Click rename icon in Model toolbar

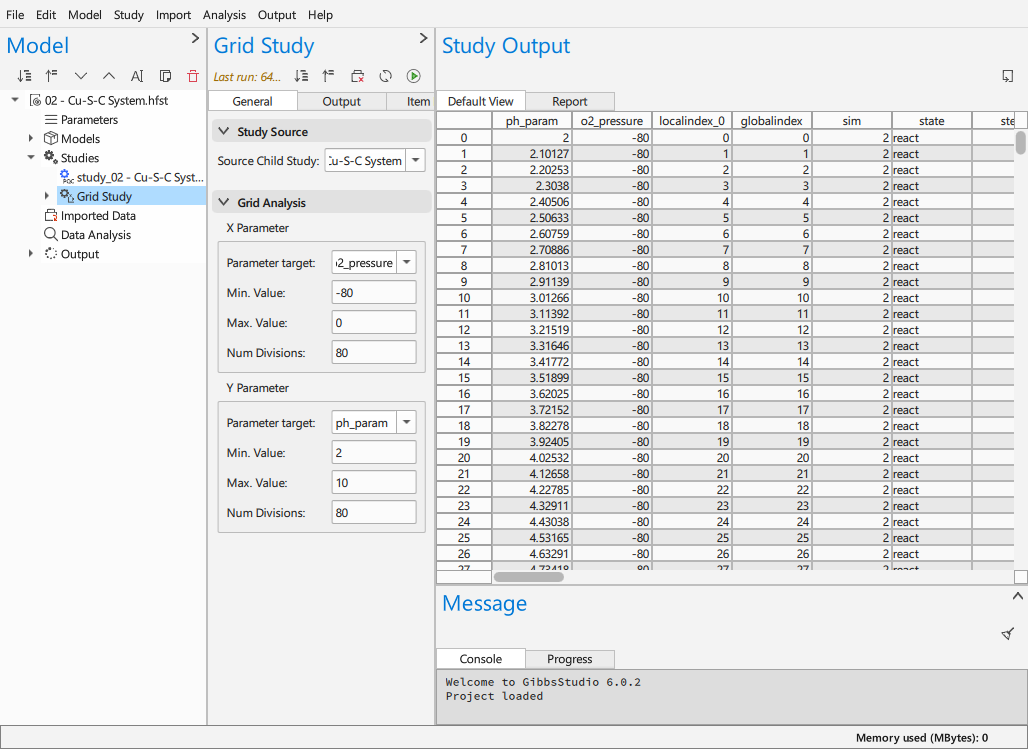click(137, 76)
